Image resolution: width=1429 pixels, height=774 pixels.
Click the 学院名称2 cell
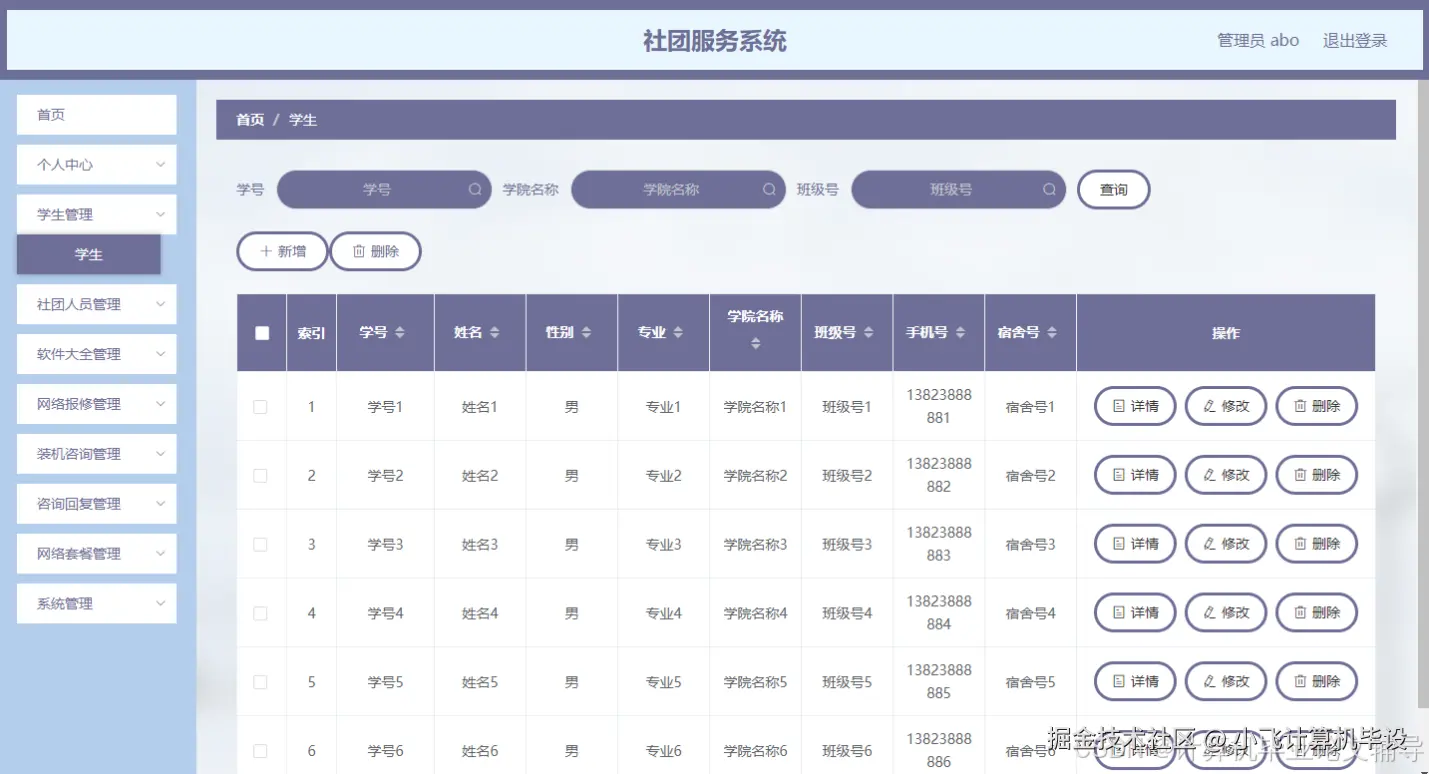(x=755, y=476)
